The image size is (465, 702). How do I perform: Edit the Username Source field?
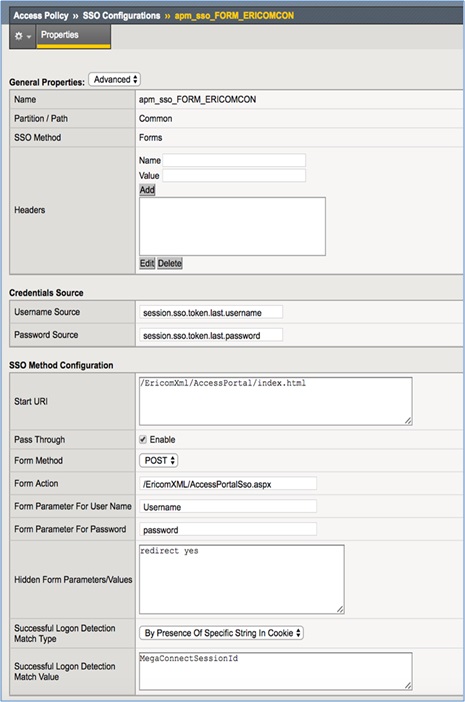(211, 312)
